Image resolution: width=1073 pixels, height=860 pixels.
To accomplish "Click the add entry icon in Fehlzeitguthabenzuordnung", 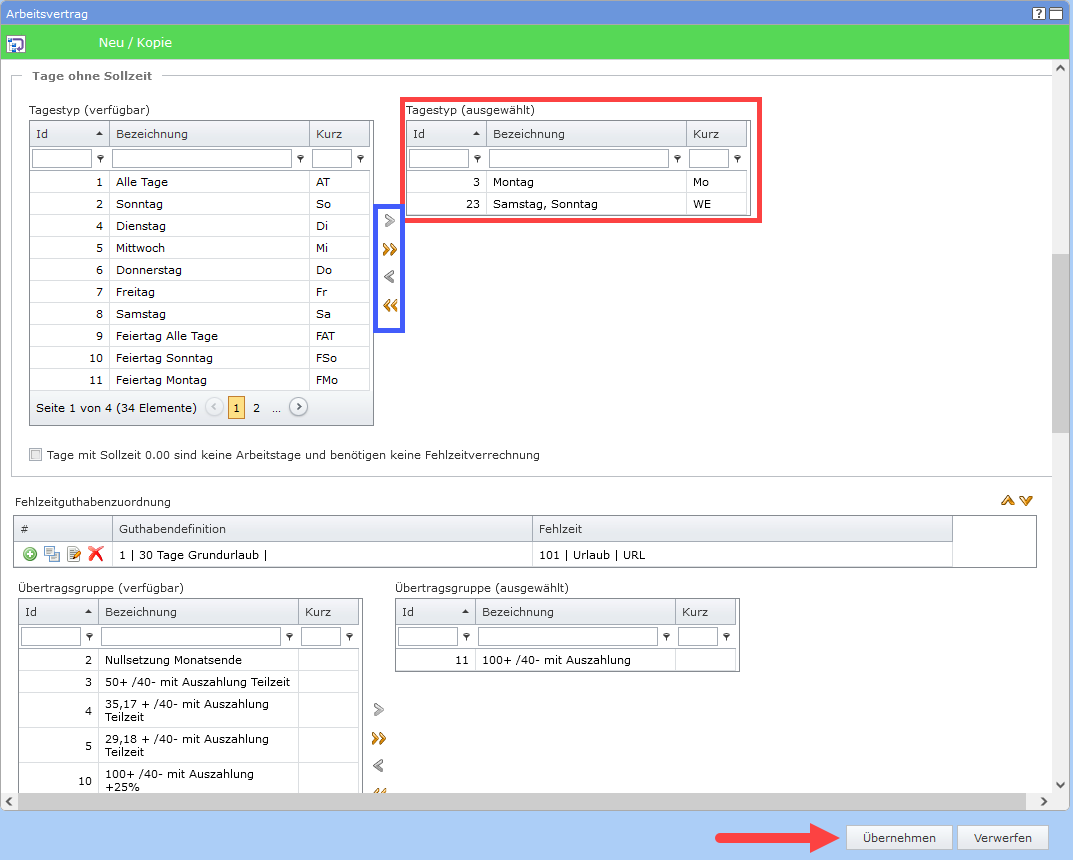I will point(30,554).
